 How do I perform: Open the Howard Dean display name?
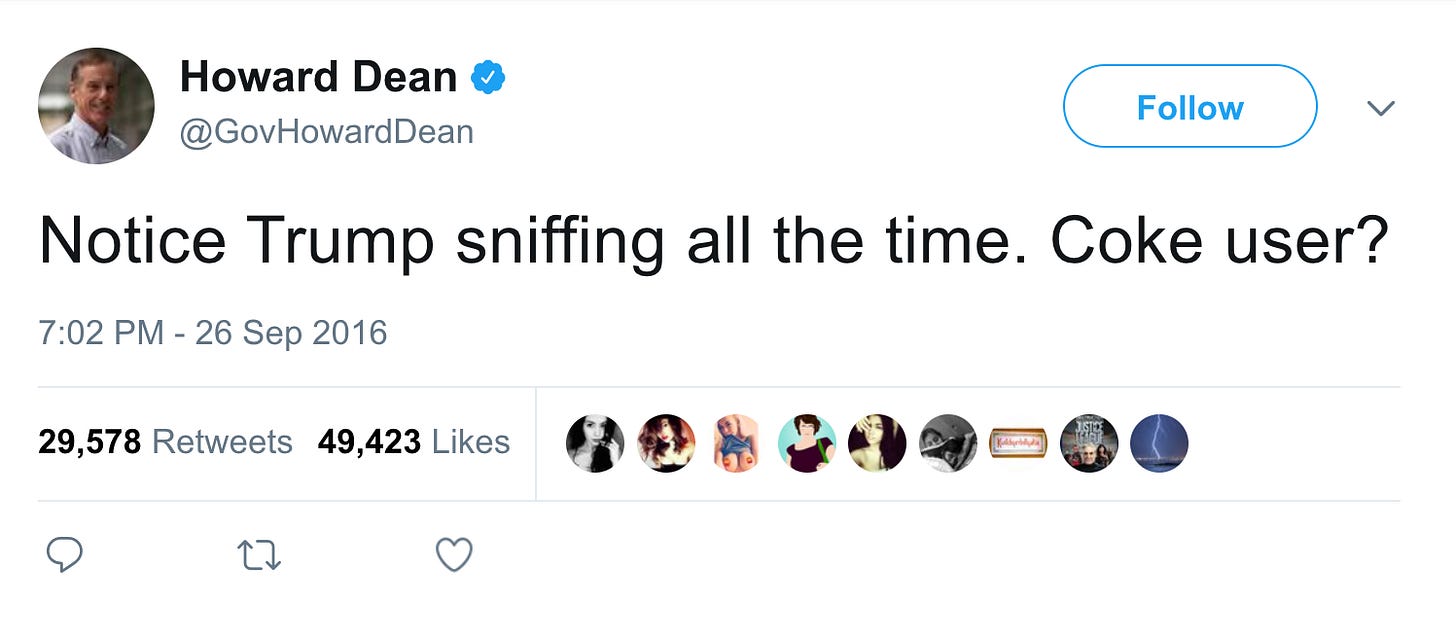coord(318,78)
